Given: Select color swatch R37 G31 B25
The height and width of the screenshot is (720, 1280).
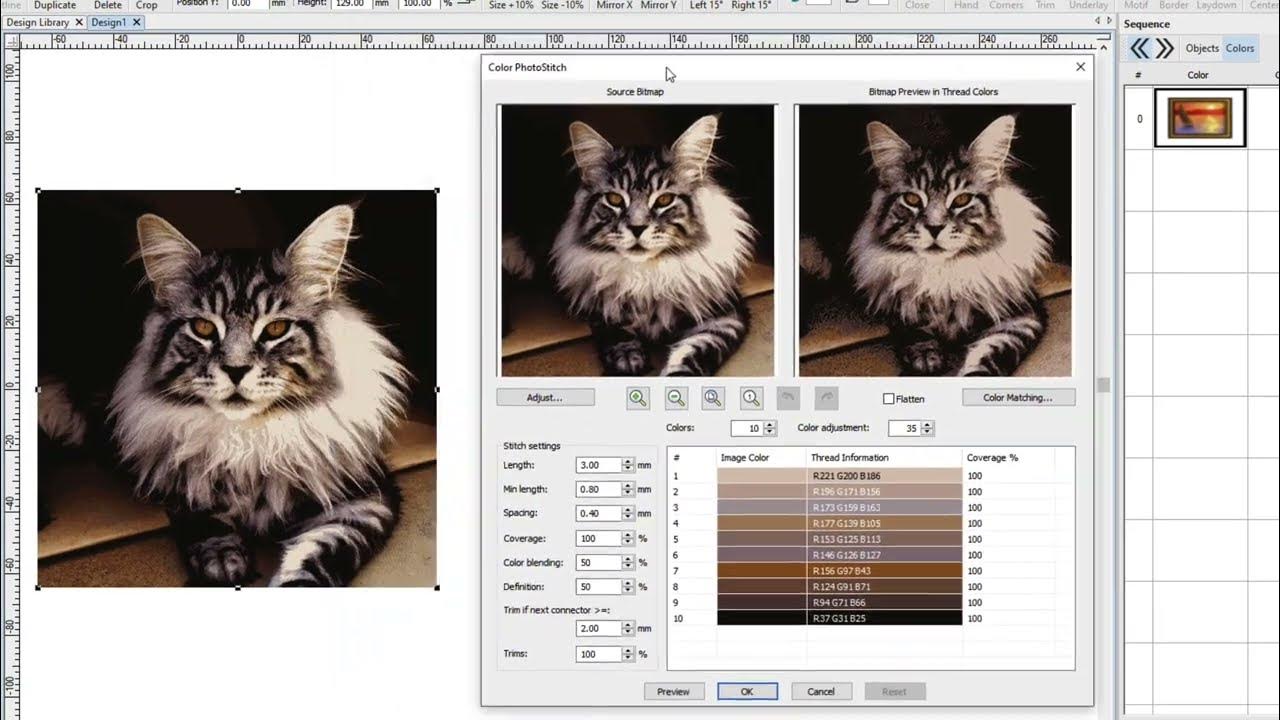Looking at the screenshot, I should tap(761, 619).
